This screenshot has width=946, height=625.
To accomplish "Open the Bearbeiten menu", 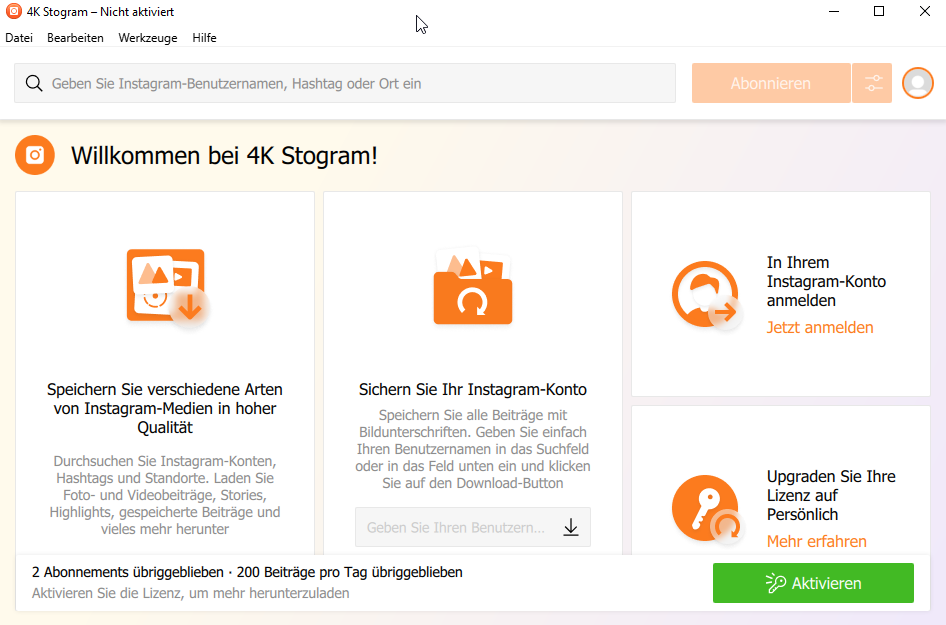I will click(x=75, y=37).
